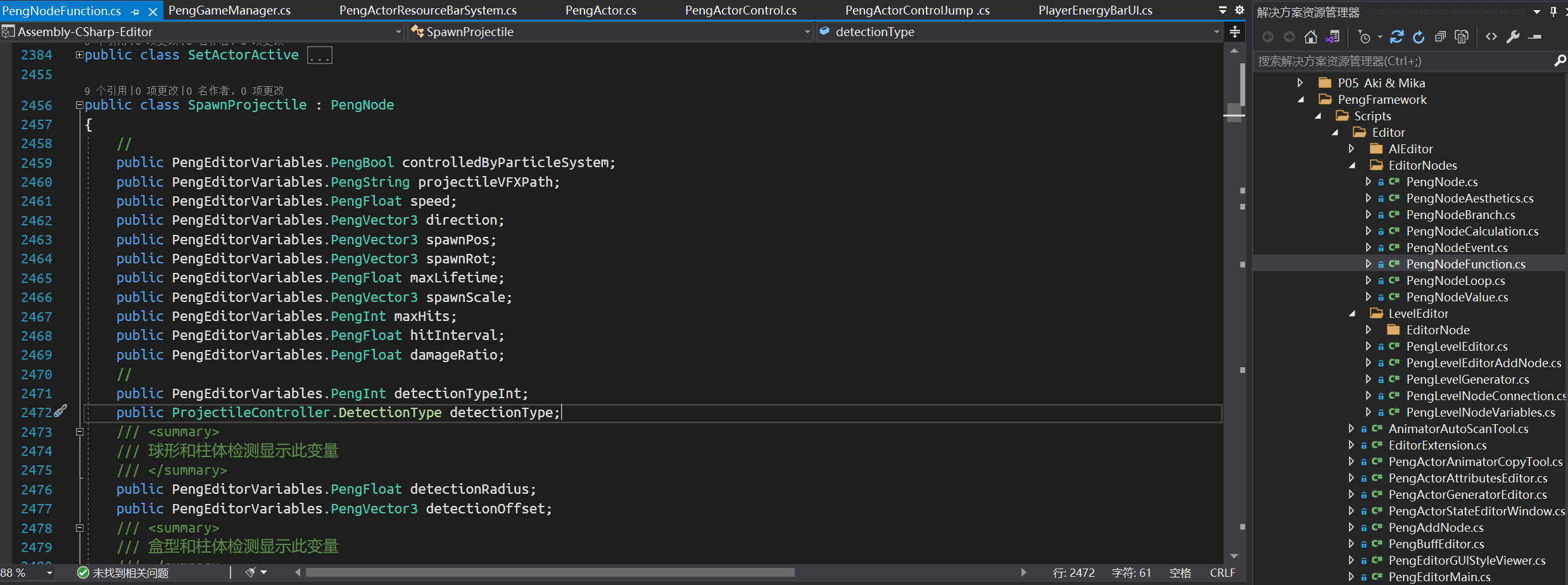The width and height of the screenshot is (1568, 585).
Task: Click the '未找到相关问题' status text
Action: pos(130,573)
